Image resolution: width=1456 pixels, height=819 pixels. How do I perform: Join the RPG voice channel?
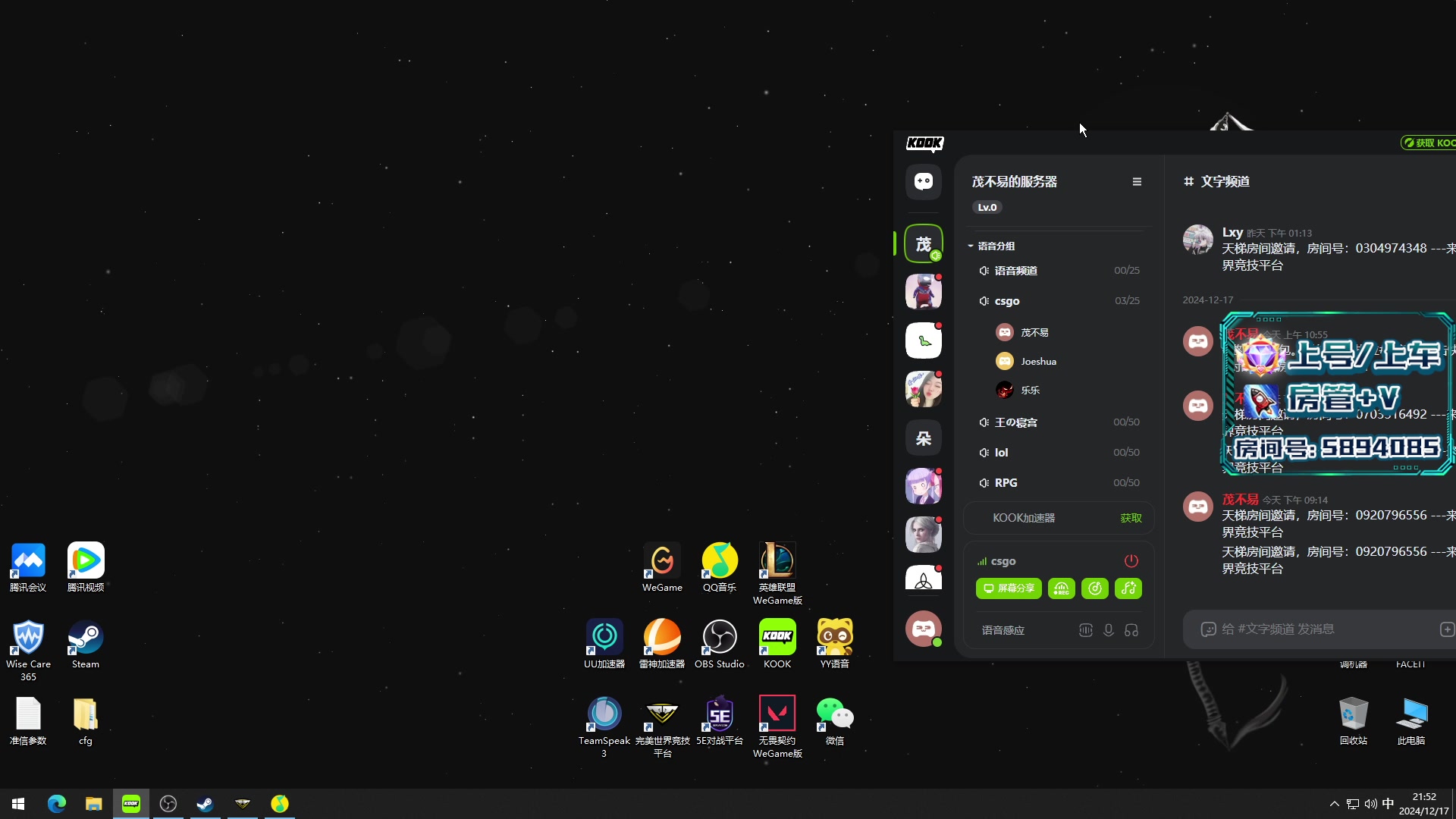coord(1059,483)
